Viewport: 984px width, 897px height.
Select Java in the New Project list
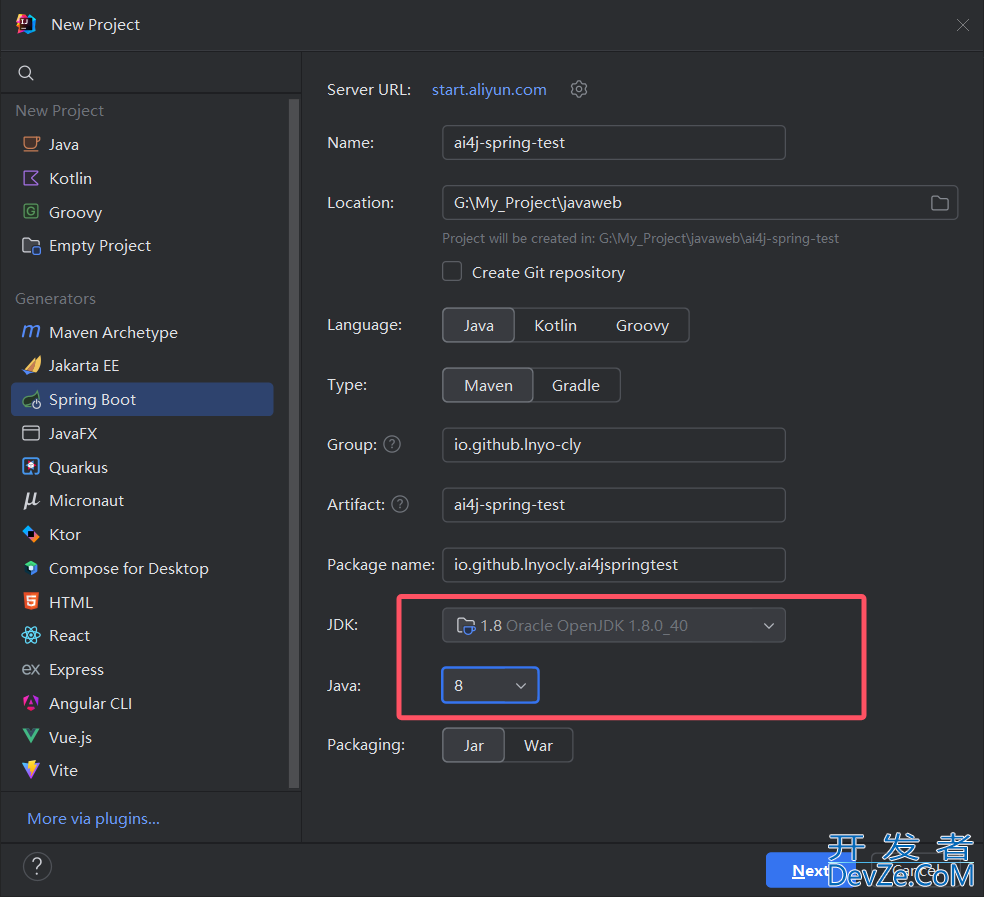tap(142, 144)
